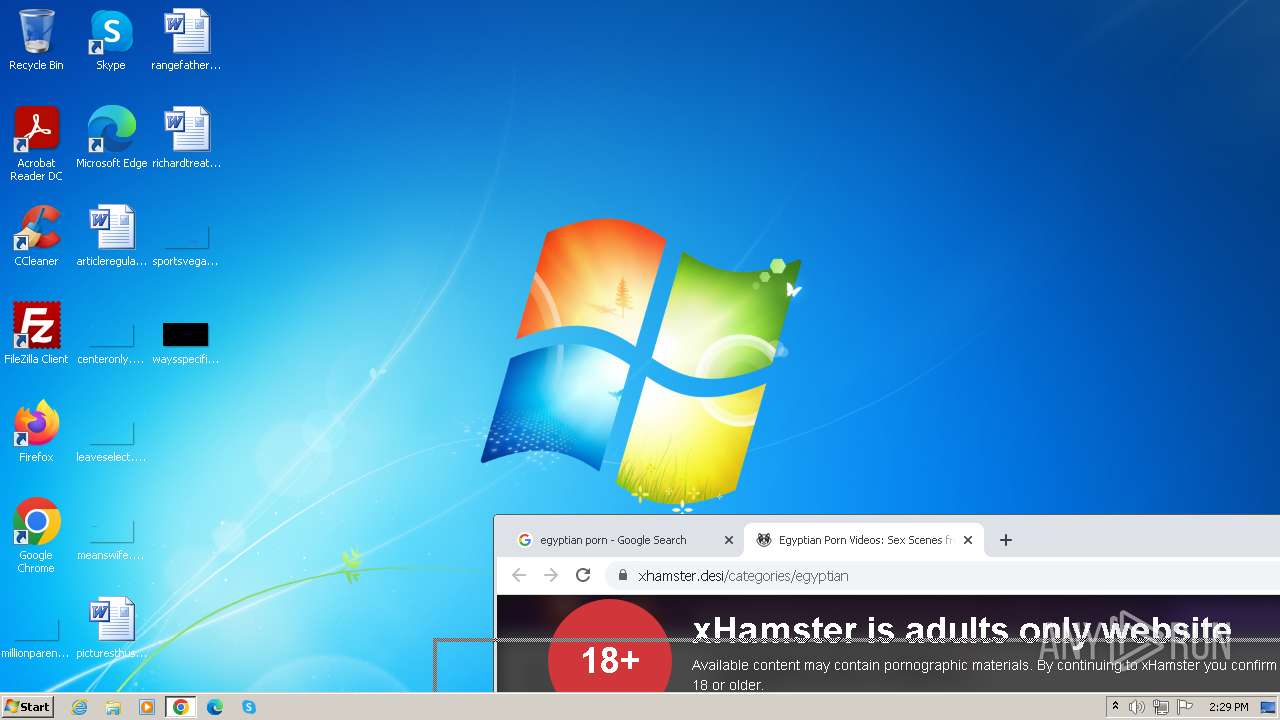Open Internet Explorer from taskbar

[x=79, y=707]
